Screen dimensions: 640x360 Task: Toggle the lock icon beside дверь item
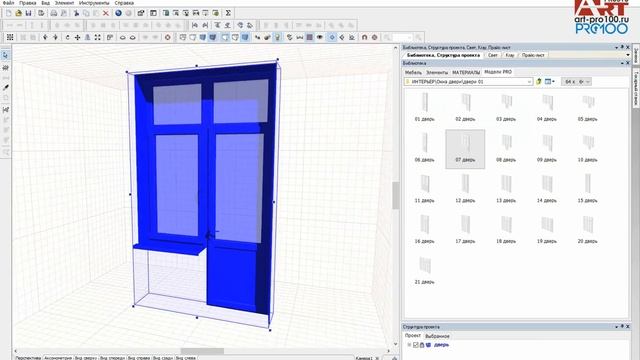422,345
